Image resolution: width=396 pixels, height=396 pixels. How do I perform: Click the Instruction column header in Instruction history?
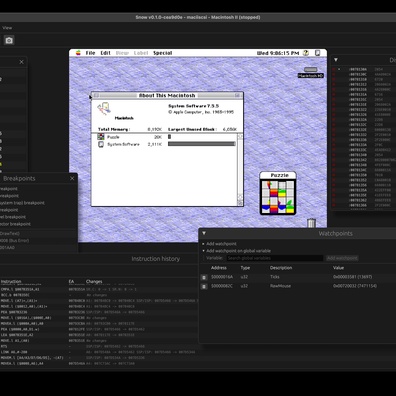coord(11,281)
